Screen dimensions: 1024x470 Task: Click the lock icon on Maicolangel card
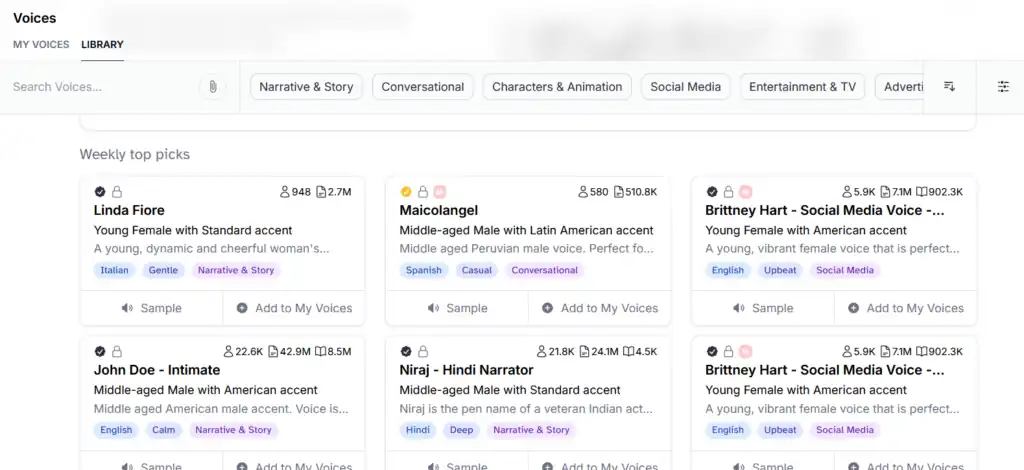coord(423,192)
